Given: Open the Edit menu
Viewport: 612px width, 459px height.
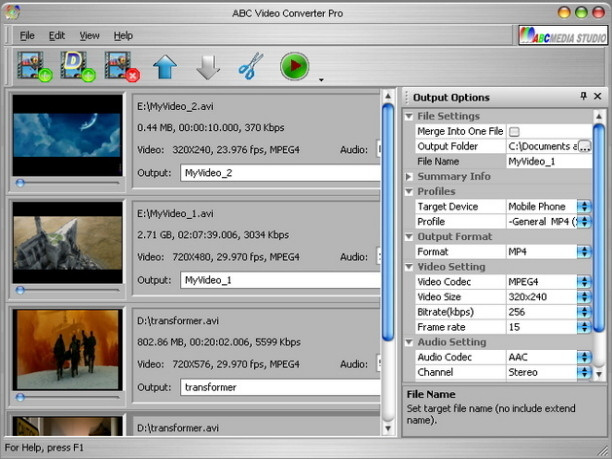Looking at the screenshot, I should [x=57, y=36].
